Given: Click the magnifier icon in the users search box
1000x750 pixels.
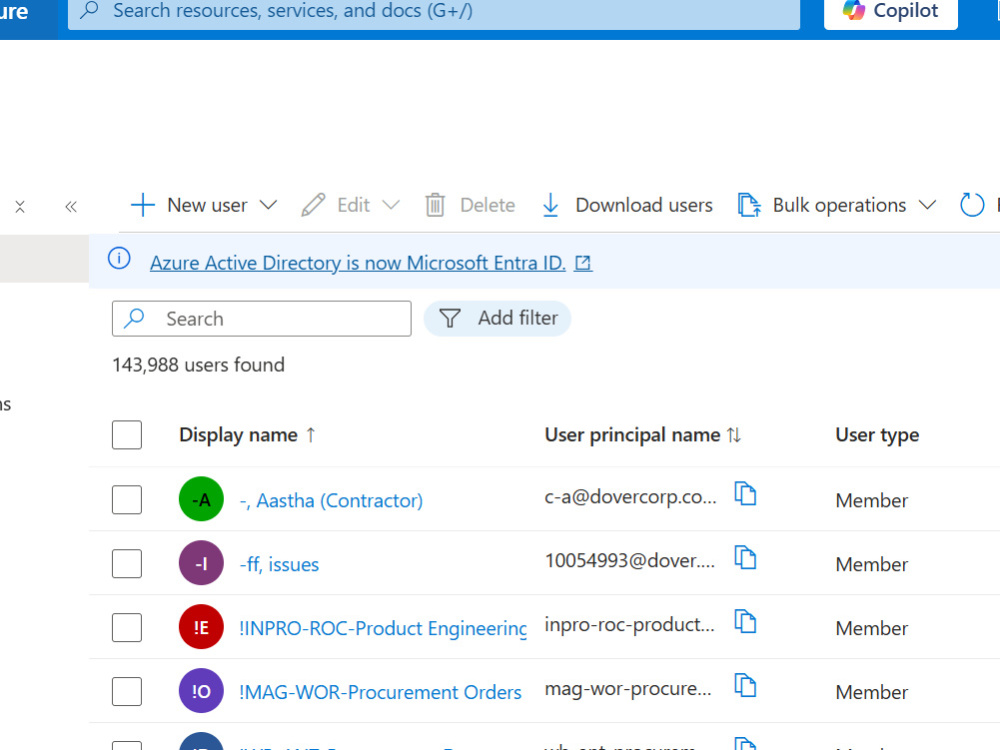Looking at the screenshot, I should pos(134,318).
